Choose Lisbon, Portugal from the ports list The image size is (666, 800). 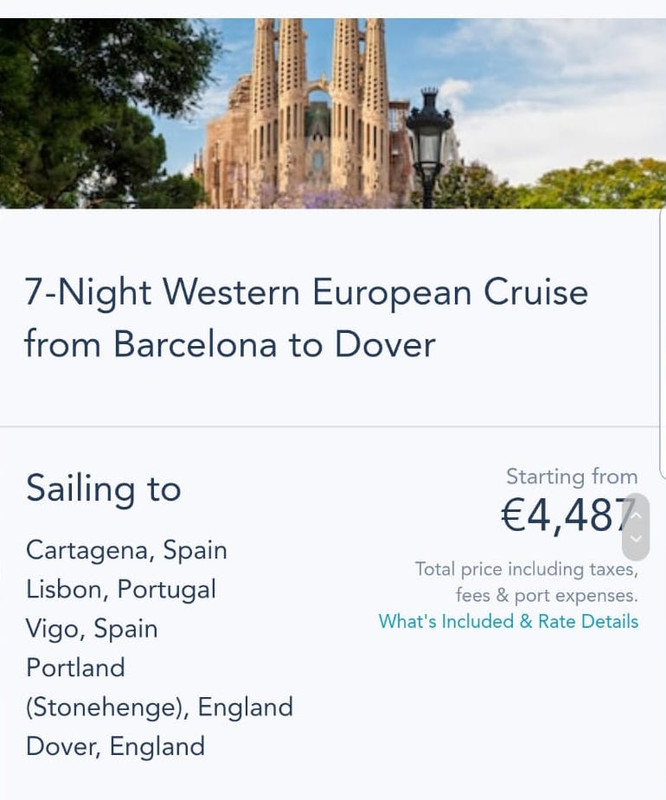(121, 589)
